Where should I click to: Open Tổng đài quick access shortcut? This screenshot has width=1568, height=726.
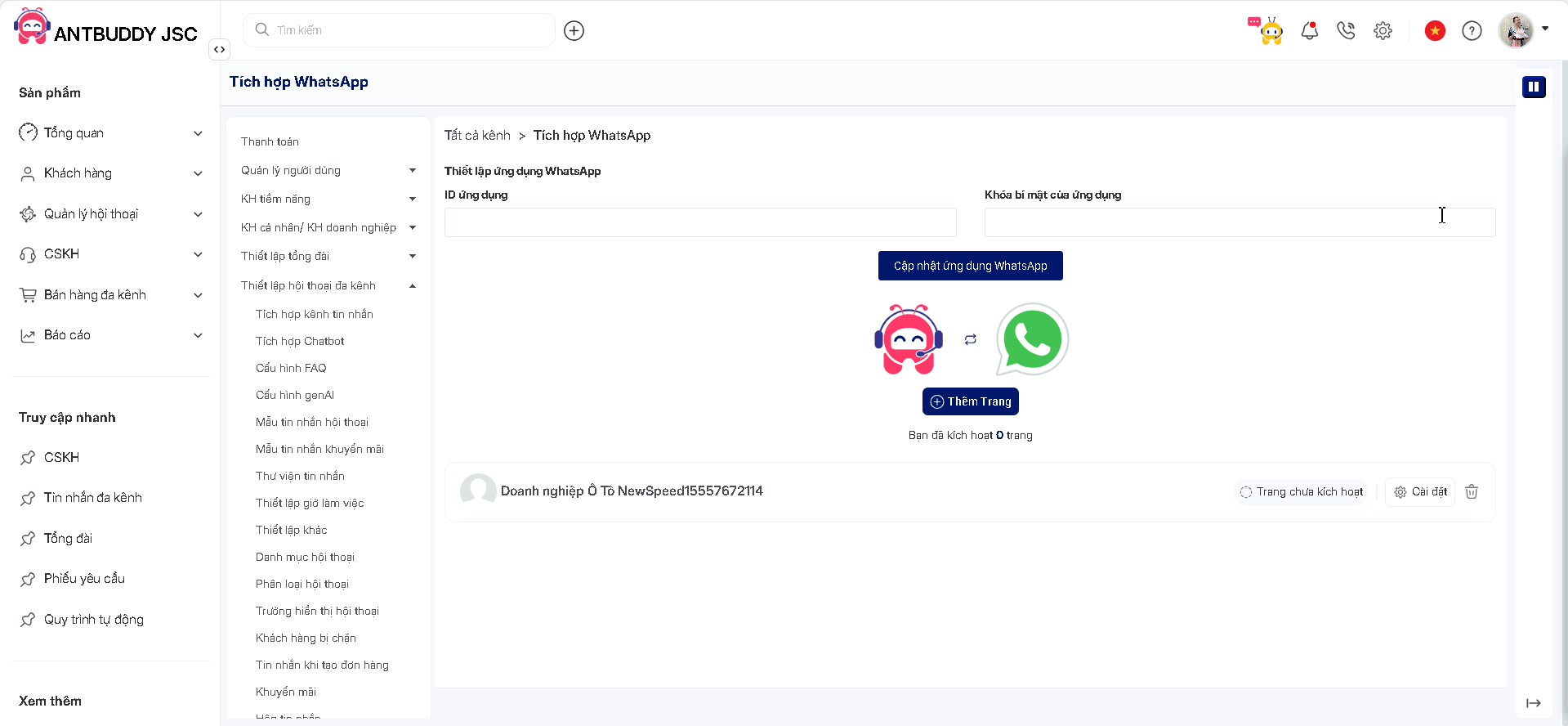click(56, 538)
